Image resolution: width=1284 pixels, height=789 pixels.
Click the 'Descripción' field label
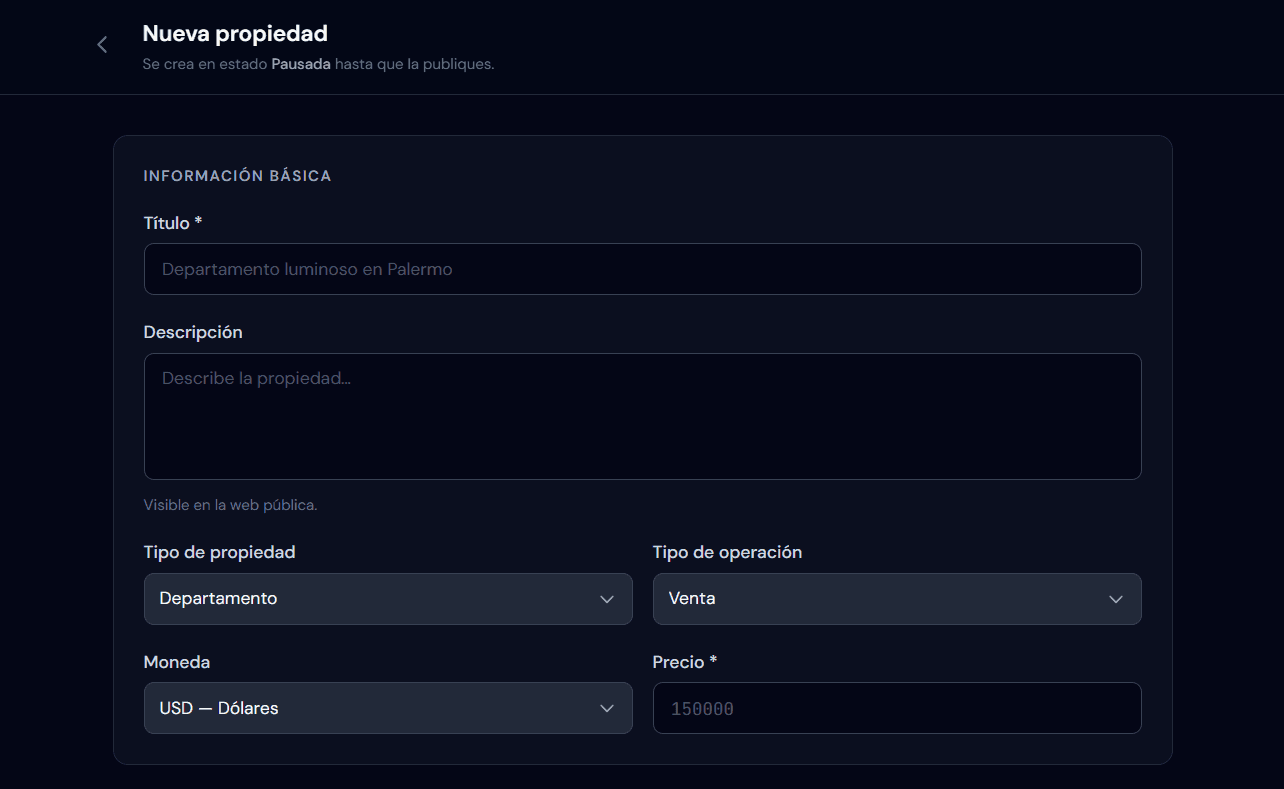click(x=193, y=332)
